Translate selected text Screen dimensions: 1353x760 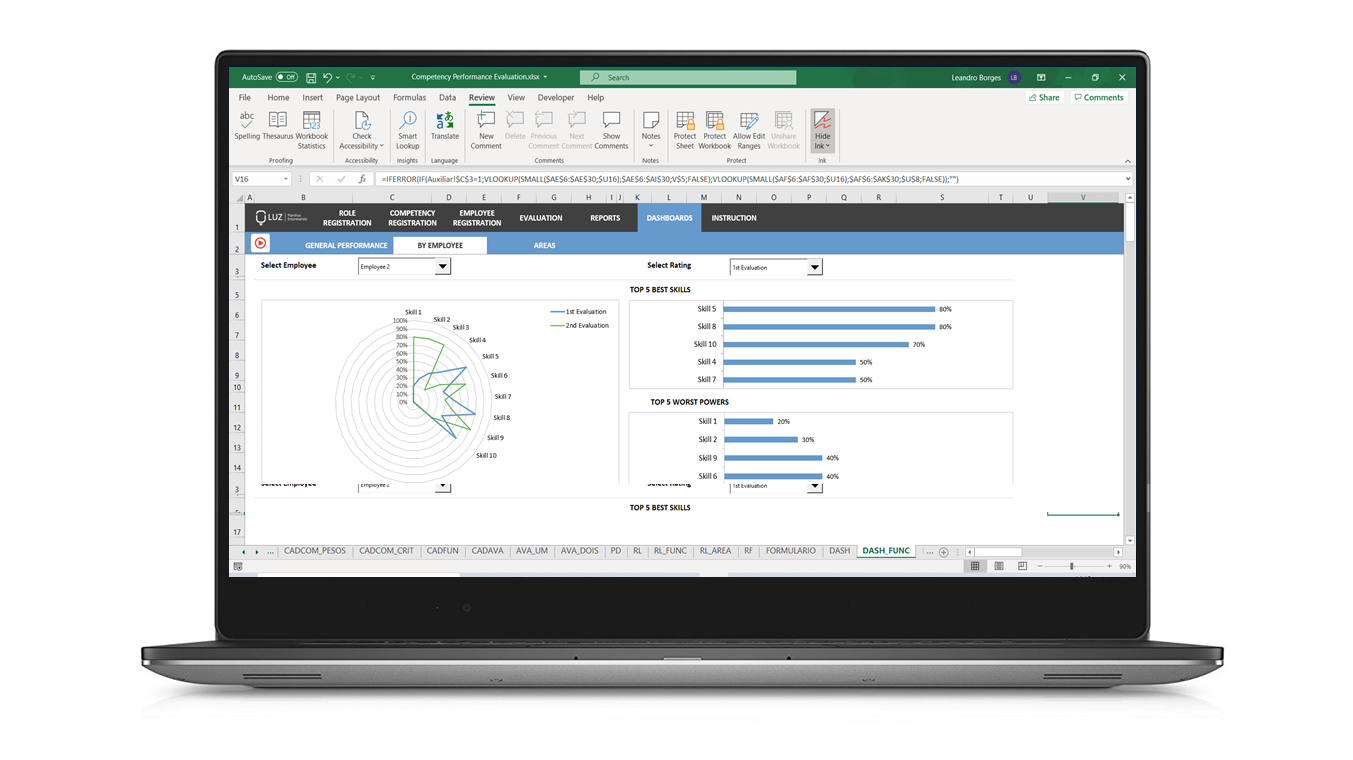444,128
